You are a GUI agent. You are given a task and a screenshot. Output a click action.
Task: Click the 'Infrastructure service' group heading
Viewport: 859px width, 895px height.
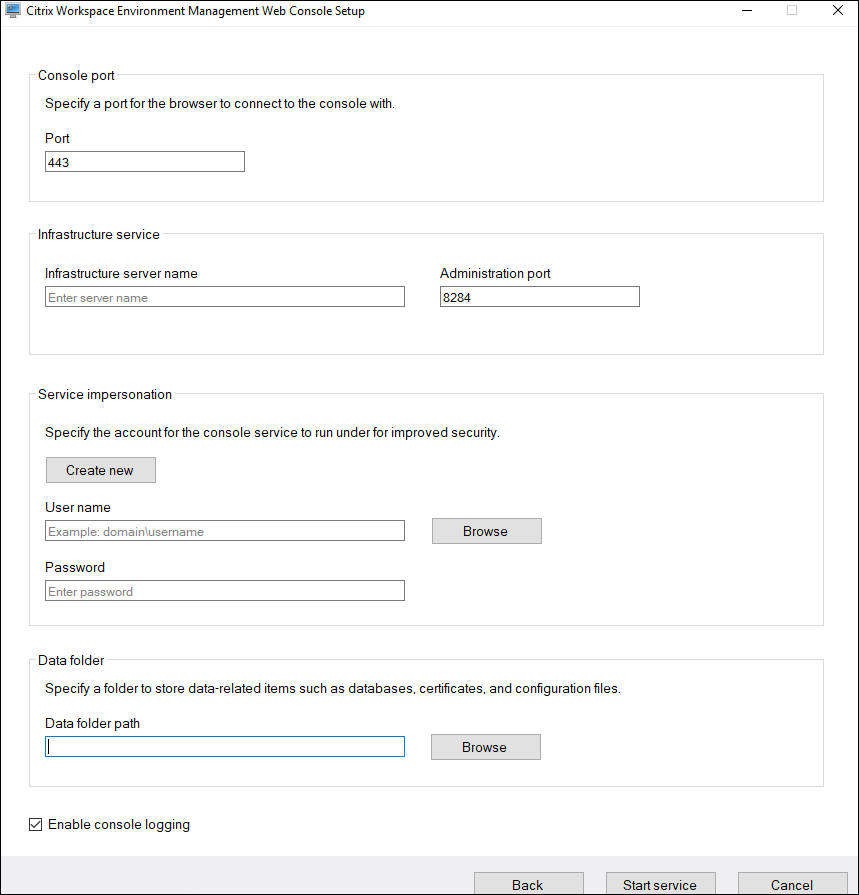[x=99, y=235]
